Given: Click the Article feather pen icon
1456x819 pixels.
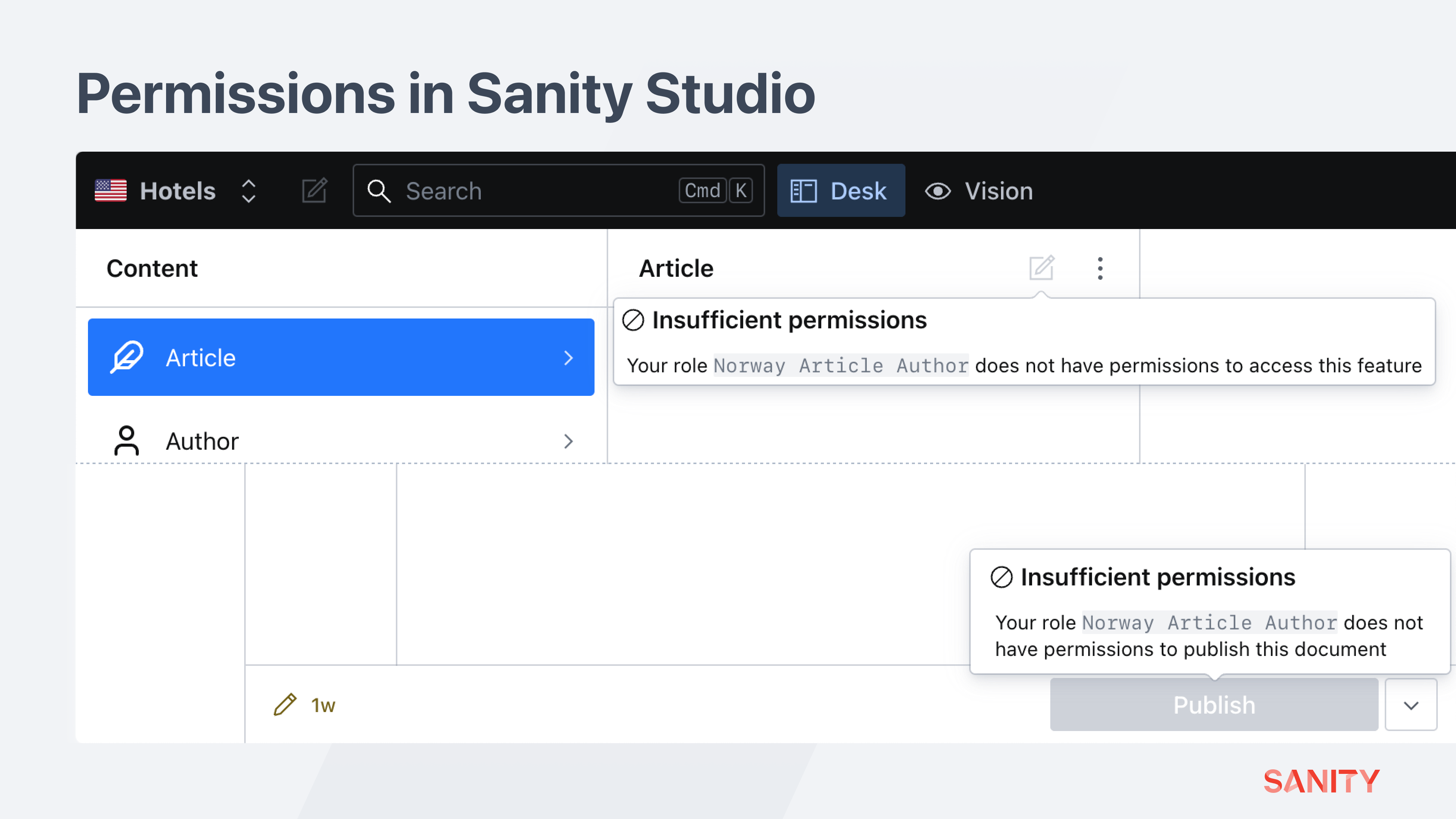Looking at the screenshot, I should 127,357.
